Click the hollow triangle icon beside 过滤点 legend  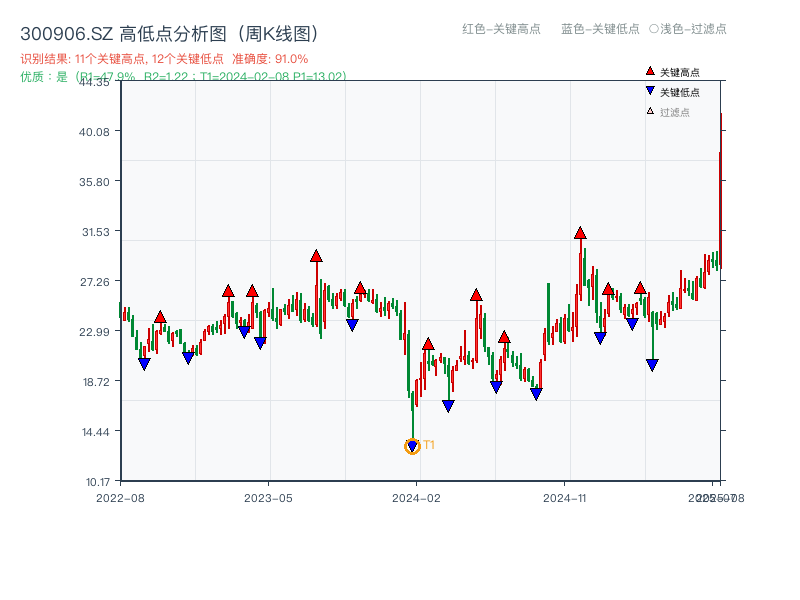(650, 111)
